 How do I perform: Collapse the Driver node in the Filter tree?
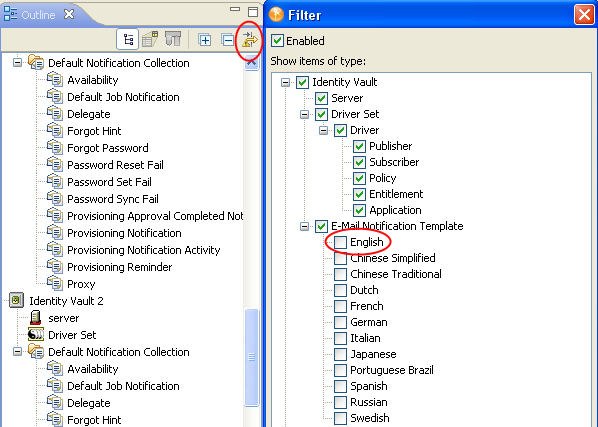(x=323, y=130)
